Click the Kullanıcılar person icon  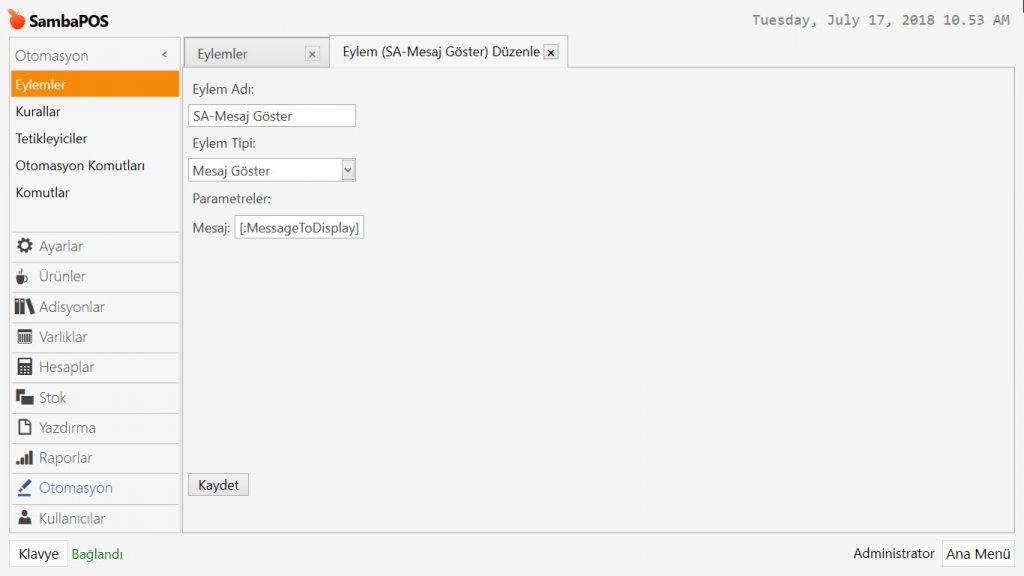click(25, 518)
